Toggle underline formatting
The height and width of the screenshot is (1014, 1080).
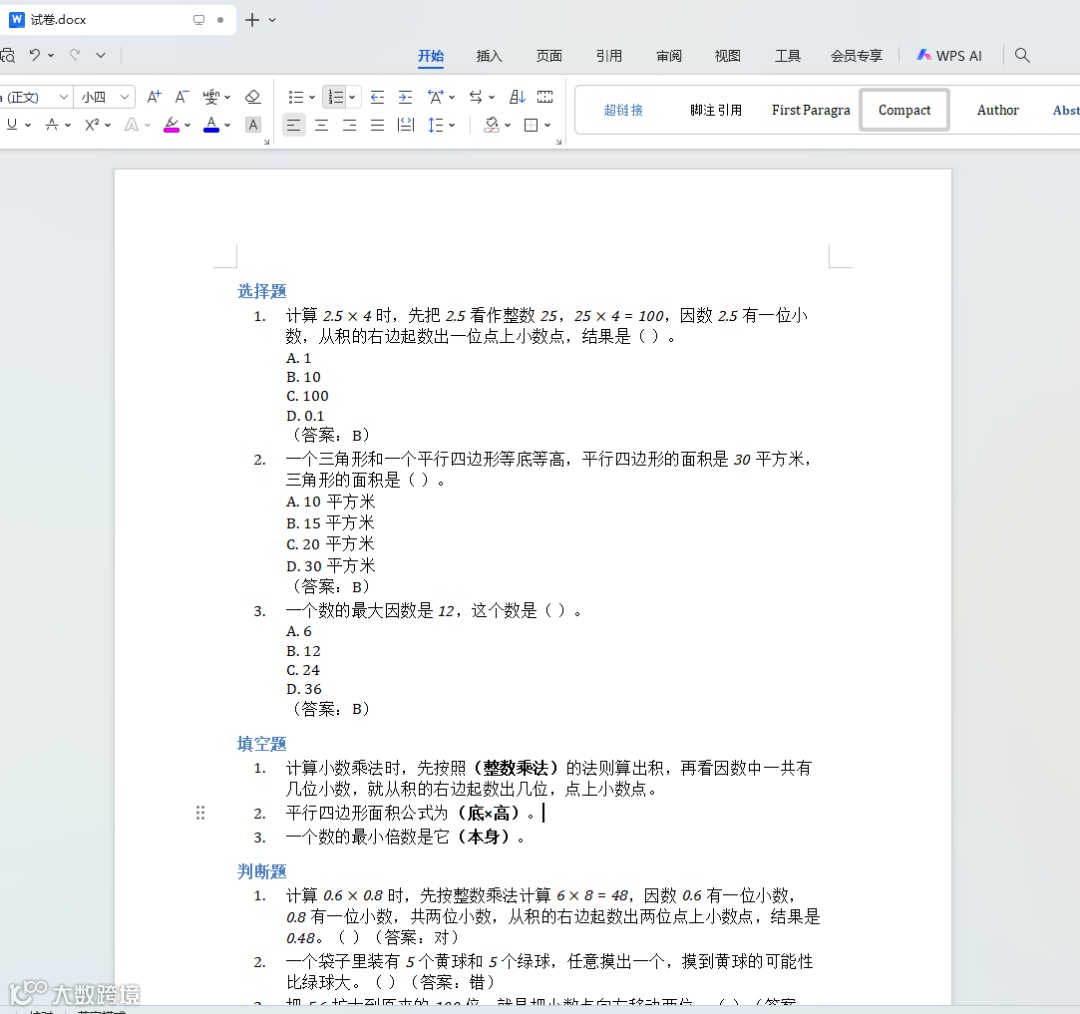pos(12,125)
